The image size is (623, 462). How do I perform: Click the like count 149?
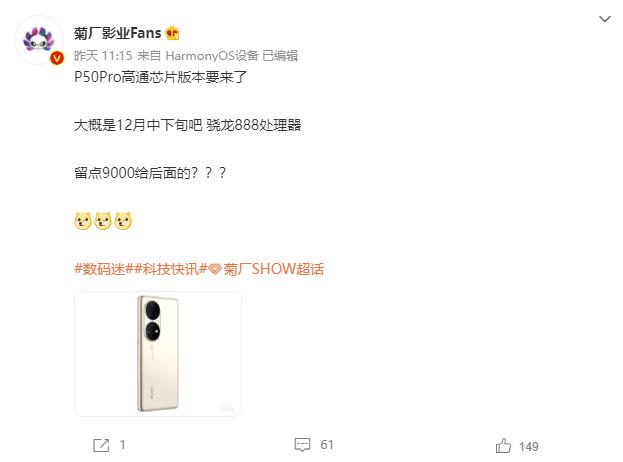pyautogui.click(x=529, y=447)
